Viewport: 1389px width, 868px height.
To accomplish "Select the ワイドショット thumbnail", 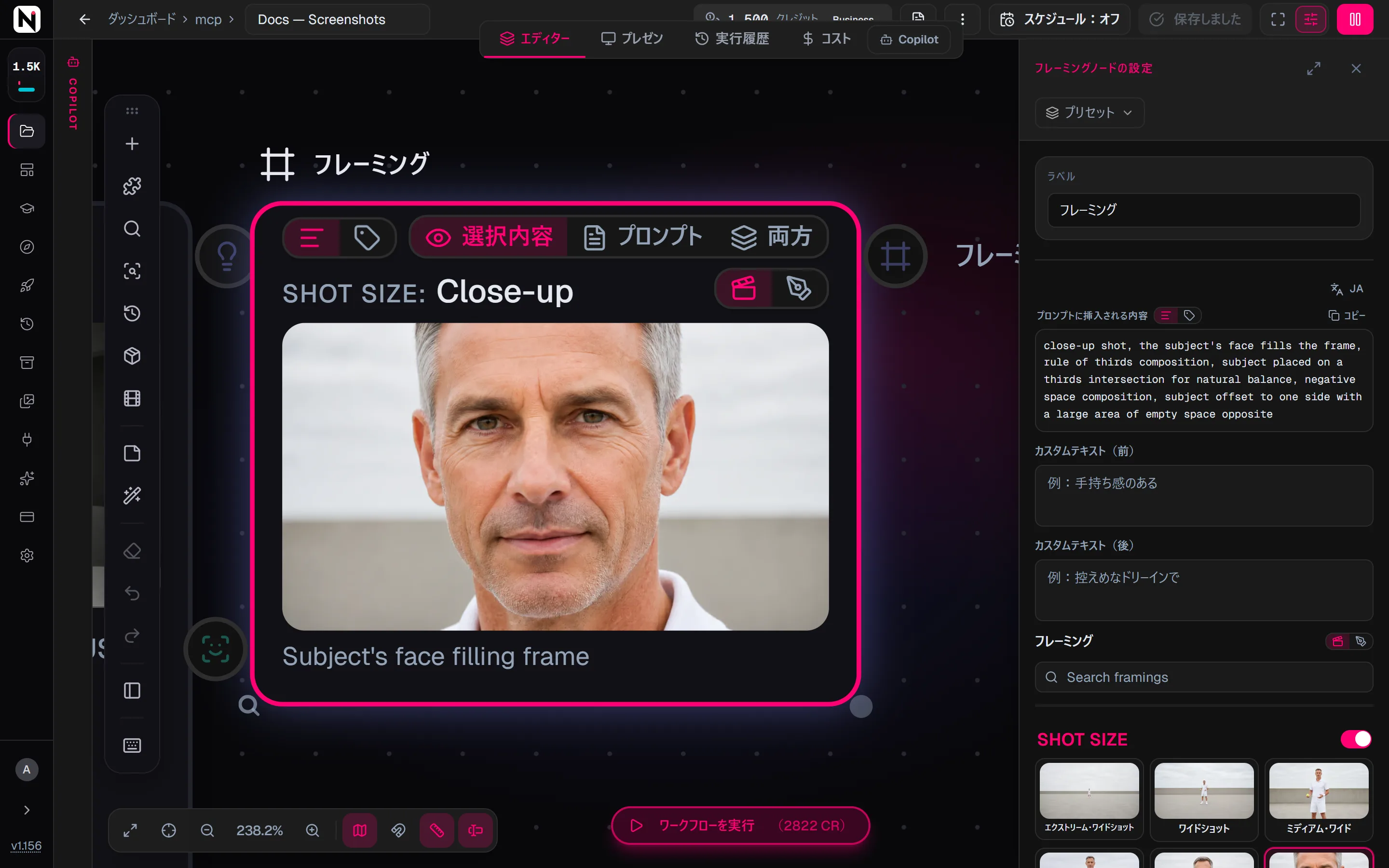I will [x=1204, y=799].
